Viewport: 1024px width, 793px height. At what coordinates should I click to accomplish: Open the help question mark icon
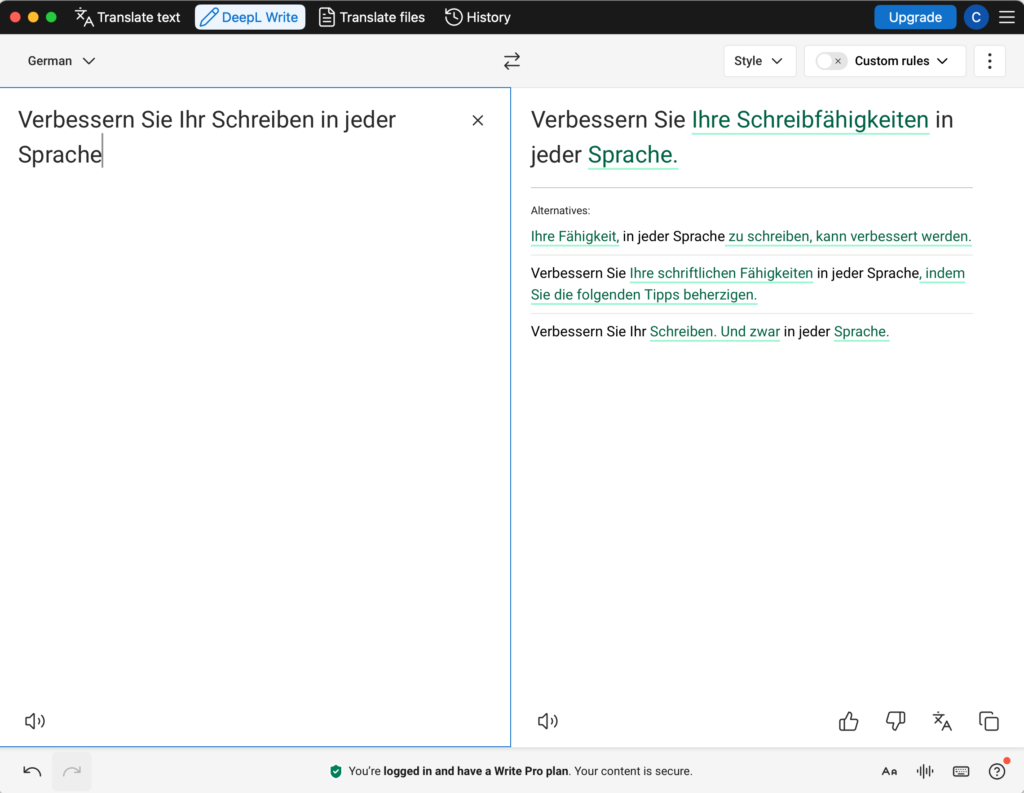pyautogui.click(x=997, y=771)
